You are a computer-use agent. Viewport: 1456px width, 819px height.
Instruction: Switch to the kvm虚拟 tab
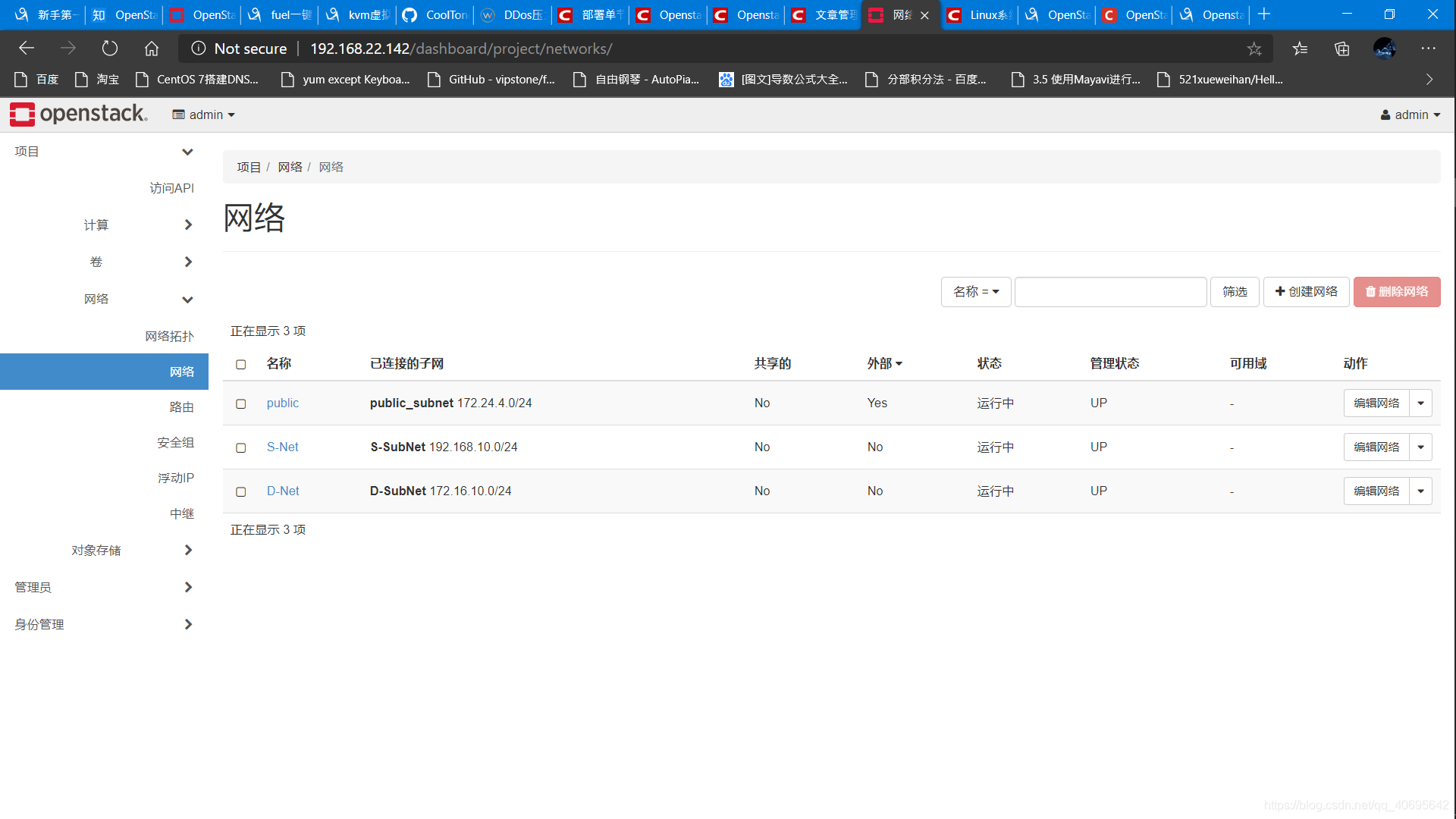point(358,15)
